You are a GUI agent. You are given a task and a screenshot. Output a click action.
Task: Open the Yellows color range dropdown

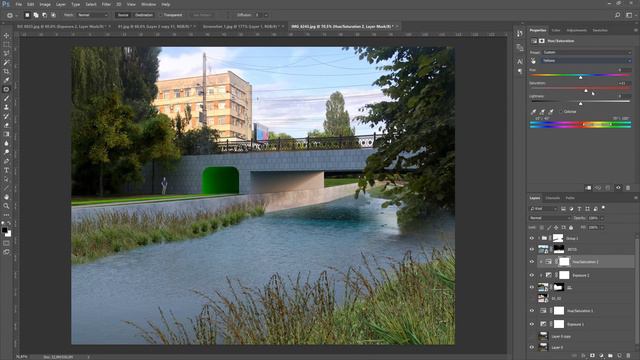[587, 61]
